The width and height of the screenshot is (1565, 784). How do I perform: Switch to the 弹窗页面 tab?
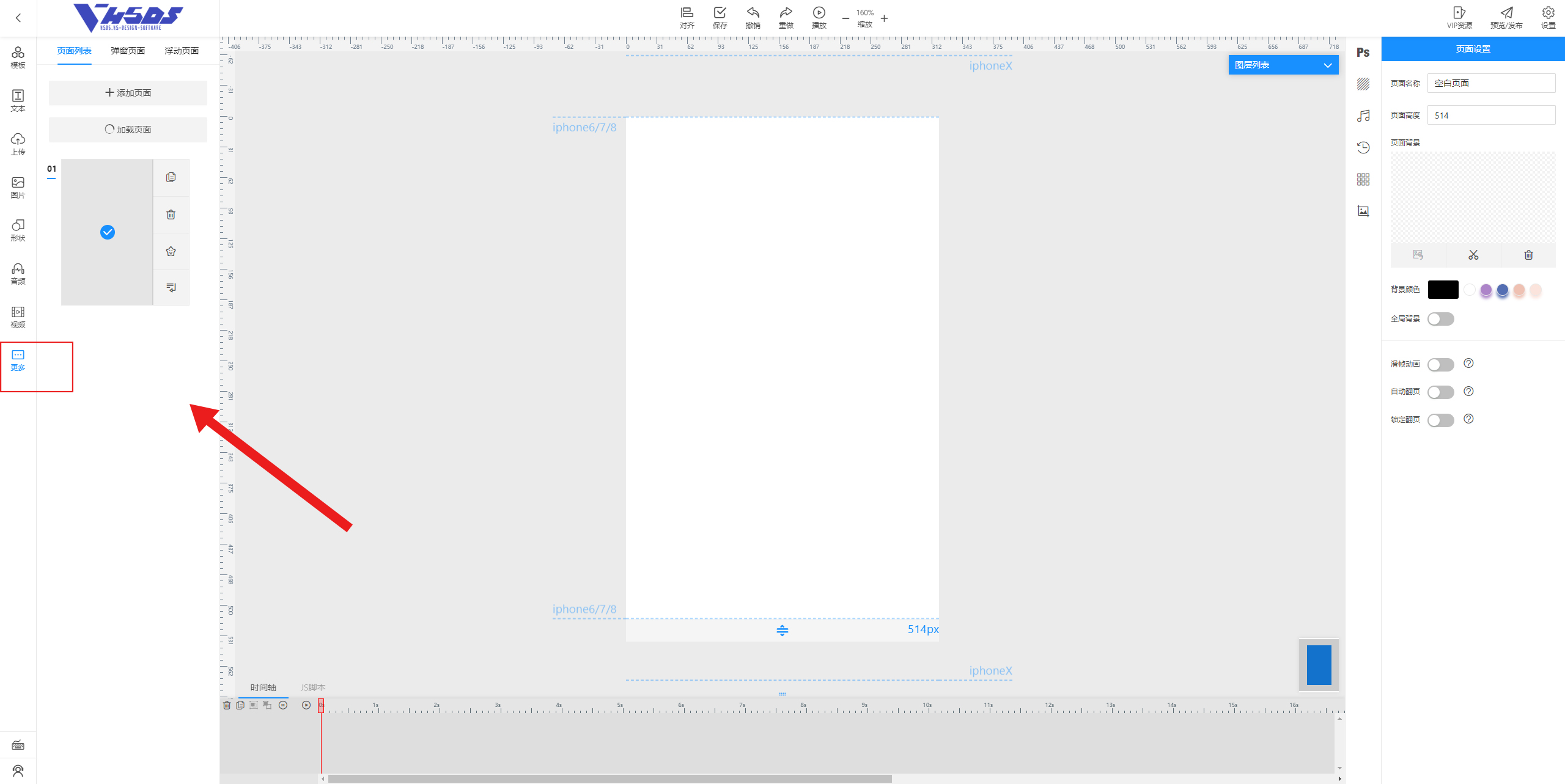[x=128, y=51]
